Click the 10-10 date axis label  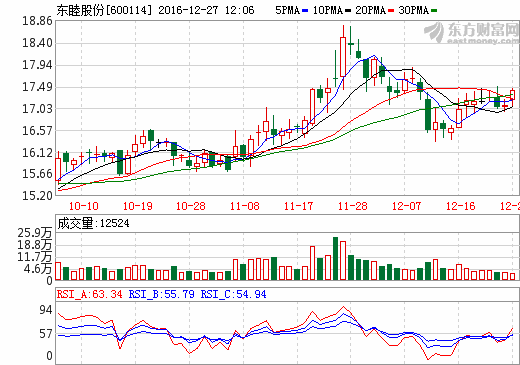point(83,206)
